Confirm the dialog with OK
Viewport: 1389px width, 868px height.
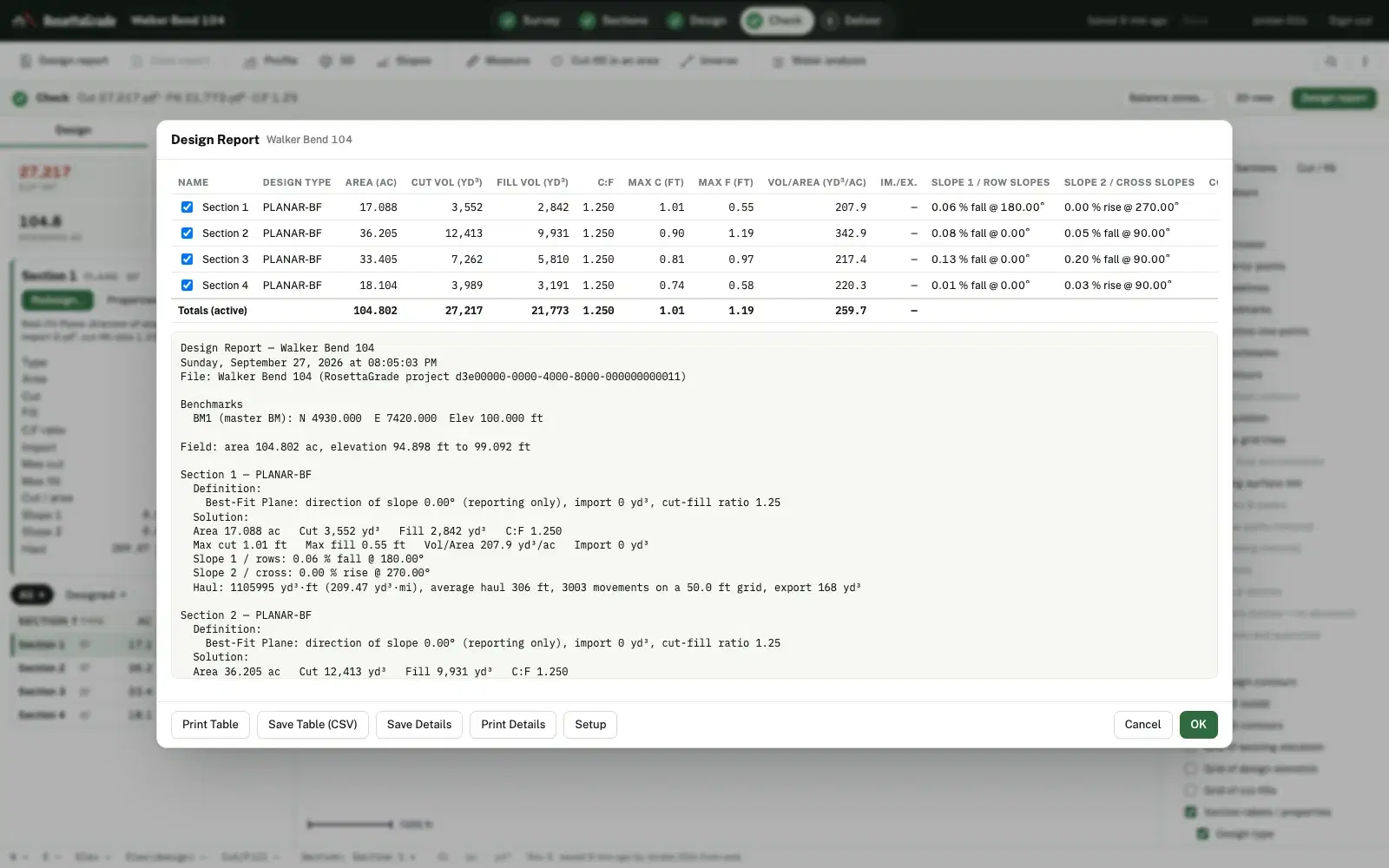pyautogui.click(x=1198, y=725)
